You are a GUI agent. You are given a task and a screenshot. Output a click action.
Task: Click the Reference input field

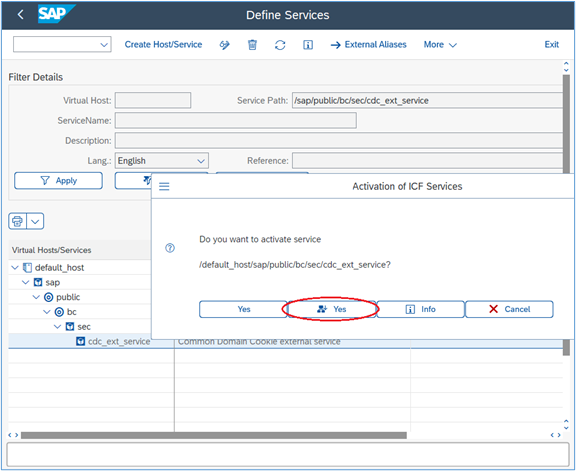(427, 161)
